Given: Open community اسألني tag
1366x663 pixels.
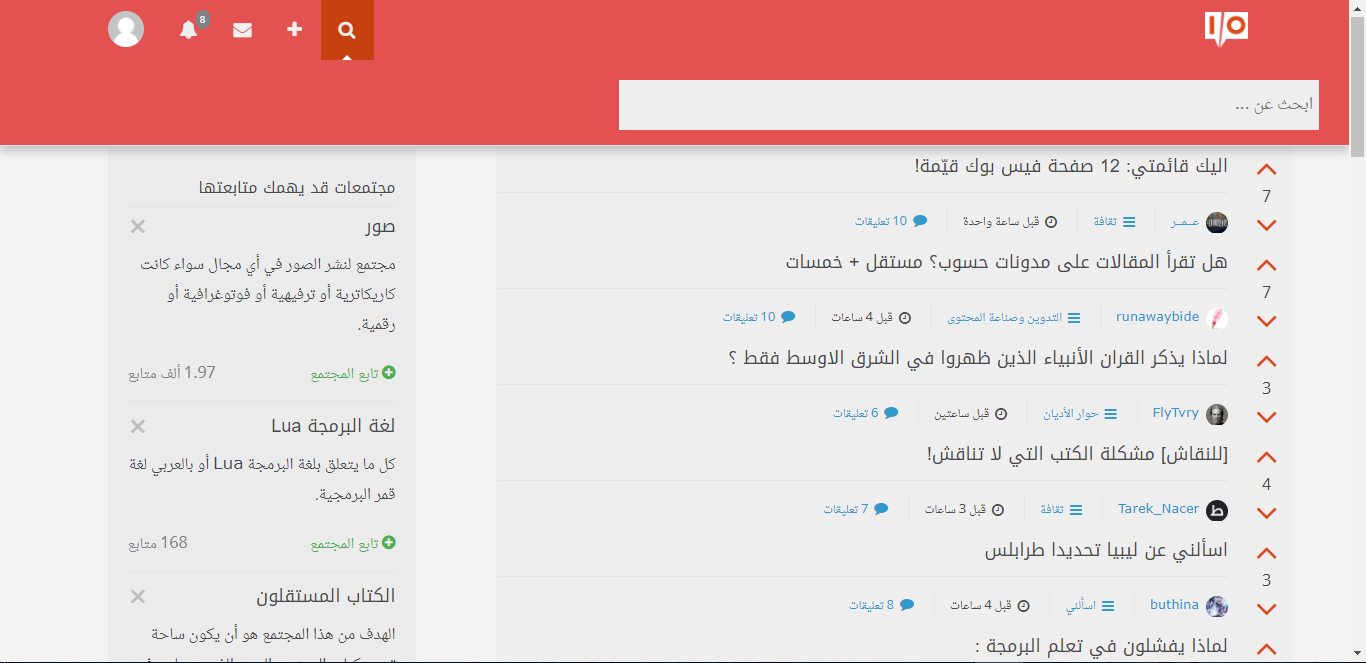Looking at the screenshot, I should pyautogui.click(x=1090, y=605).
